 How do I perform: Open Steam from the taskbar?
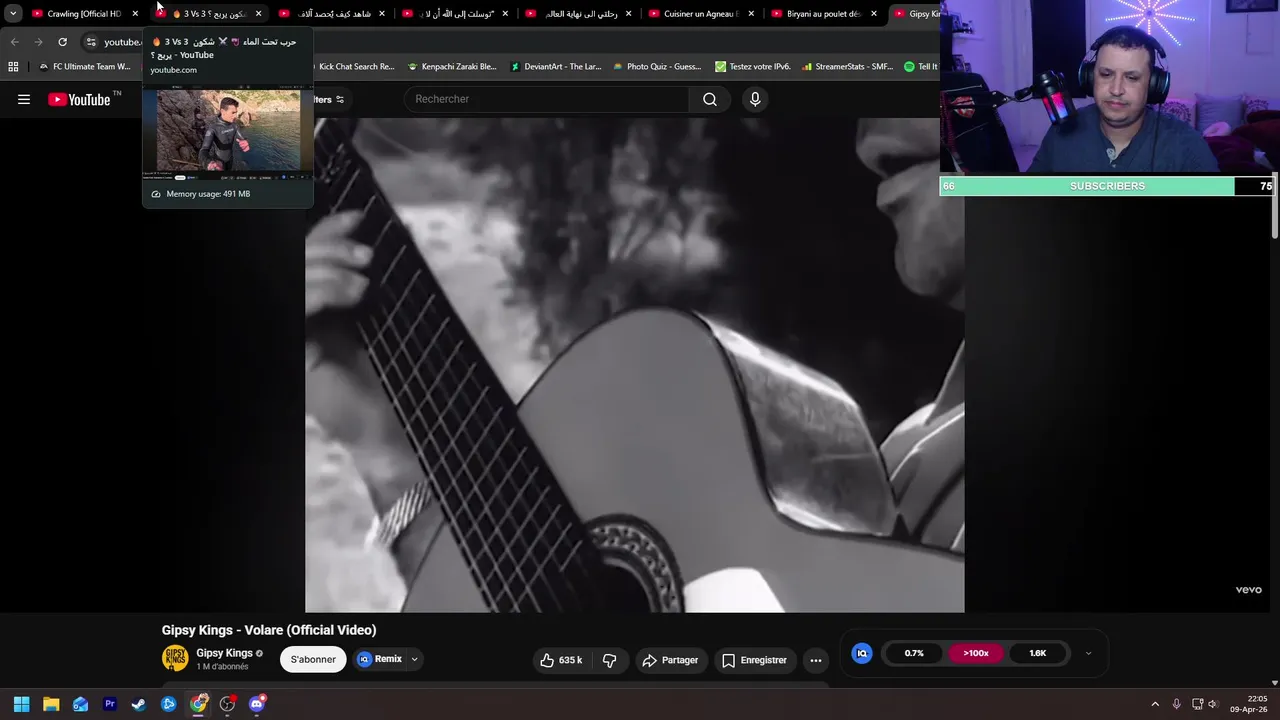click(139, 704)
